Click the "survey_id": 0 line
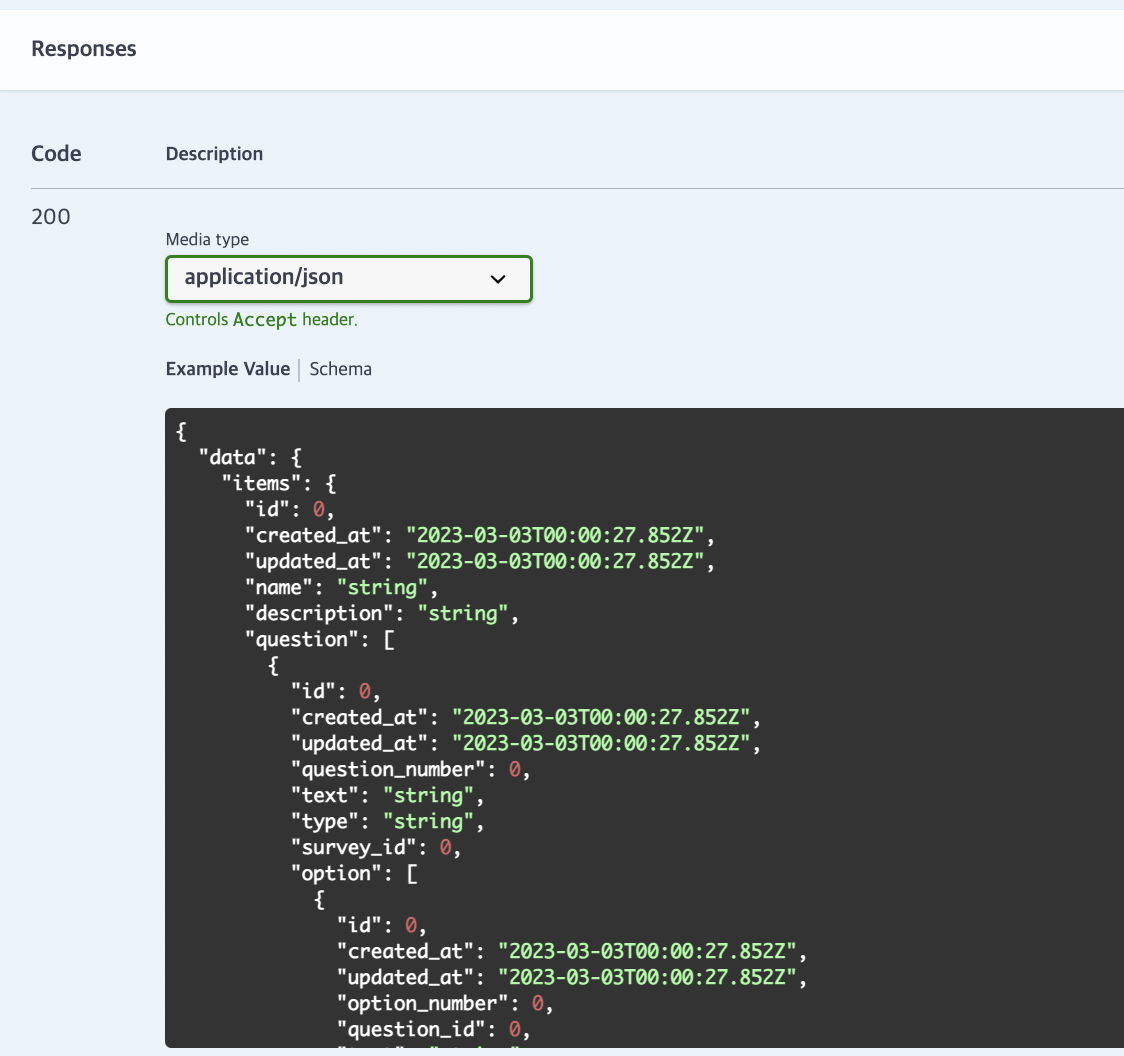 [376, 847]
